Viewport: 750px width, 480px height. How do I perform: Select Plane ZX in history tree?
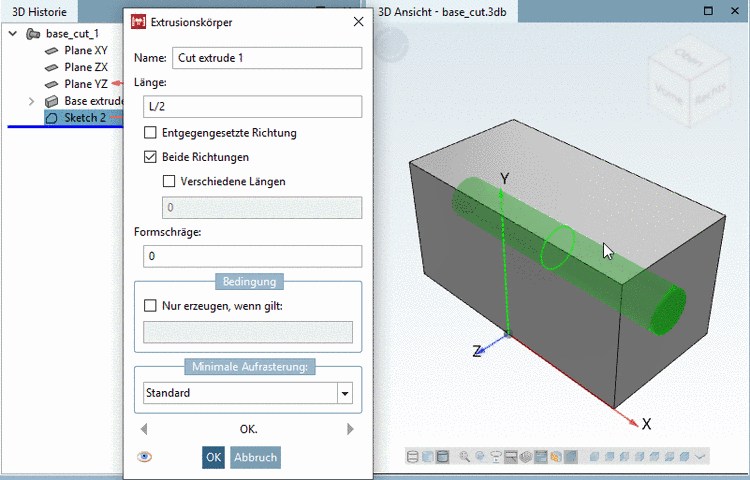[x=86, y=67]
